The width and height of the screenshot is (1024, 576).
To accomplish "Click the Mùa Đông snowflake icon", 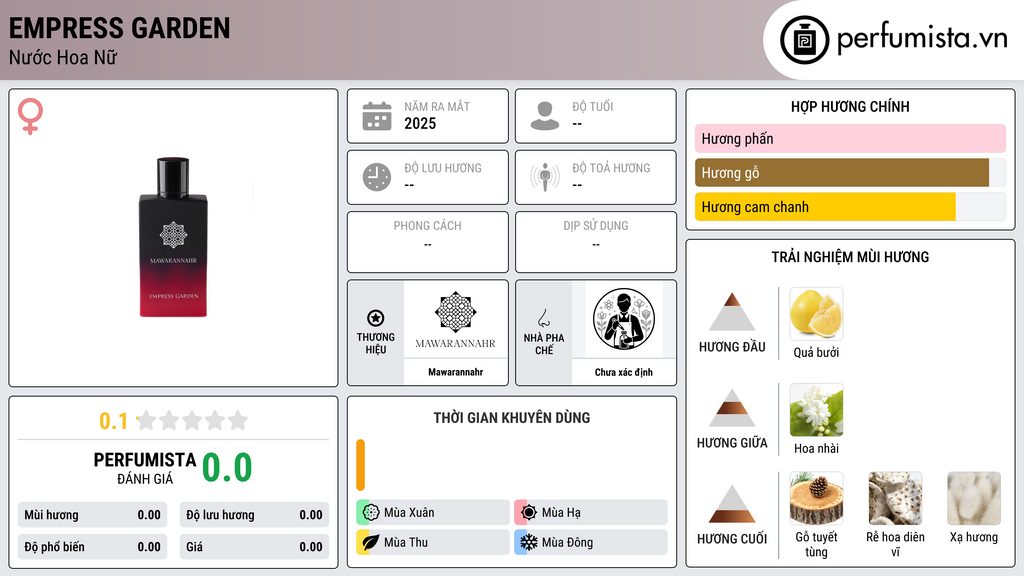I will point(529,542).
